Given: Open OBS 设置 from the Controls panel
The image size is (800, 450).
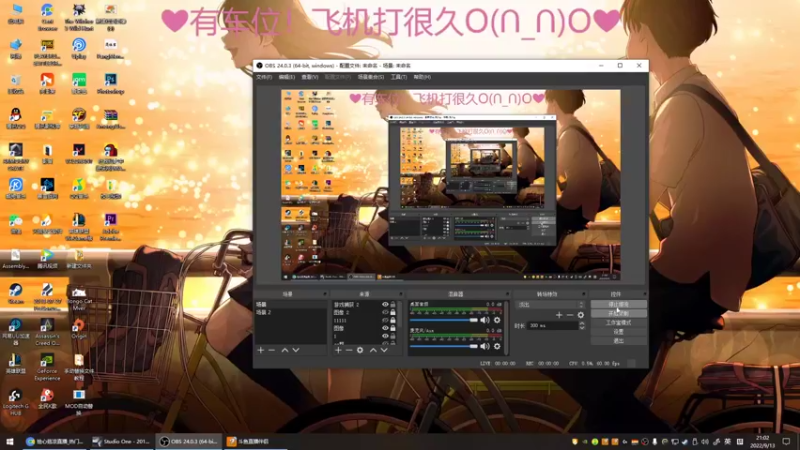Looking at the screenshot, I should coord(618,332).
